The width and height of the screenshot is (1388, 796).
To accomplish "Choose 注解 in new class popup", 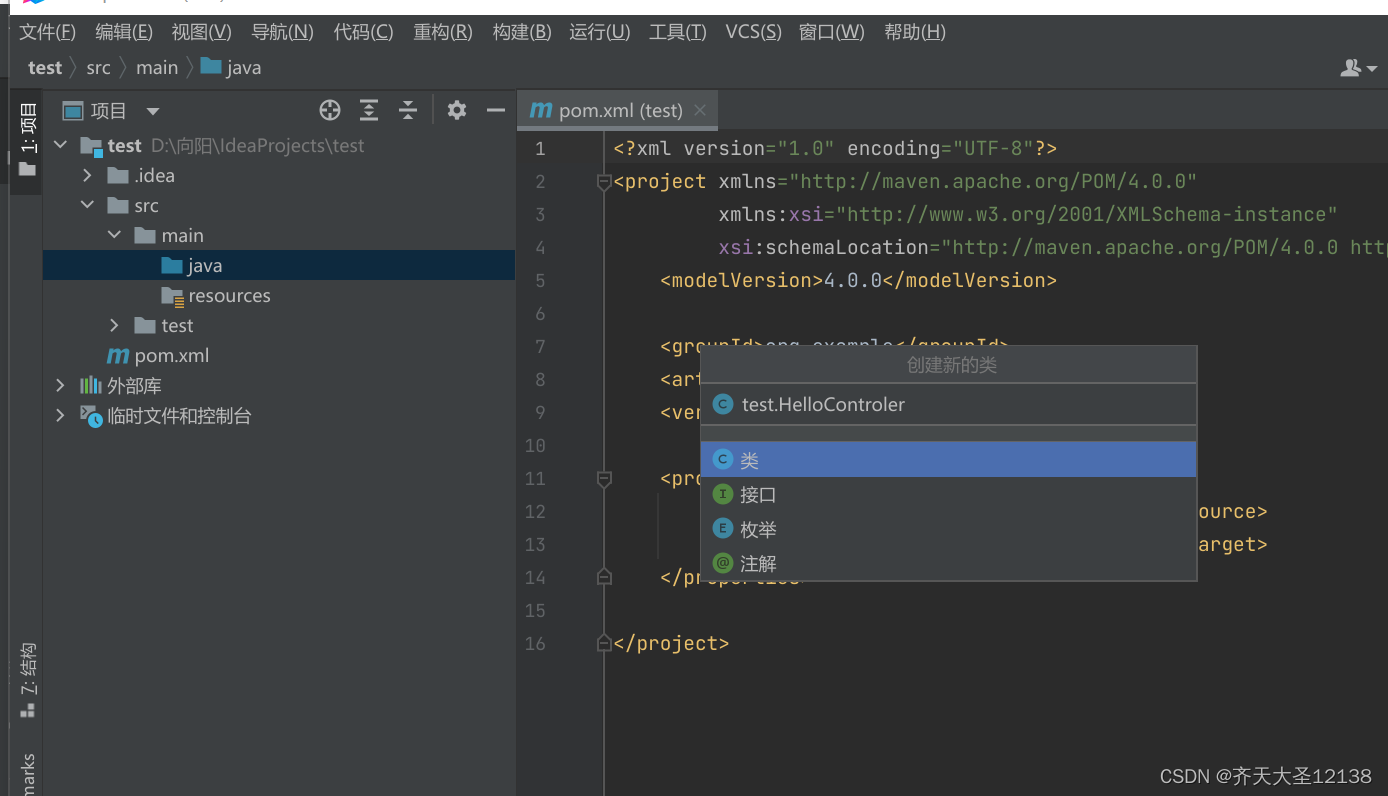I will click(x=949, y=563).
